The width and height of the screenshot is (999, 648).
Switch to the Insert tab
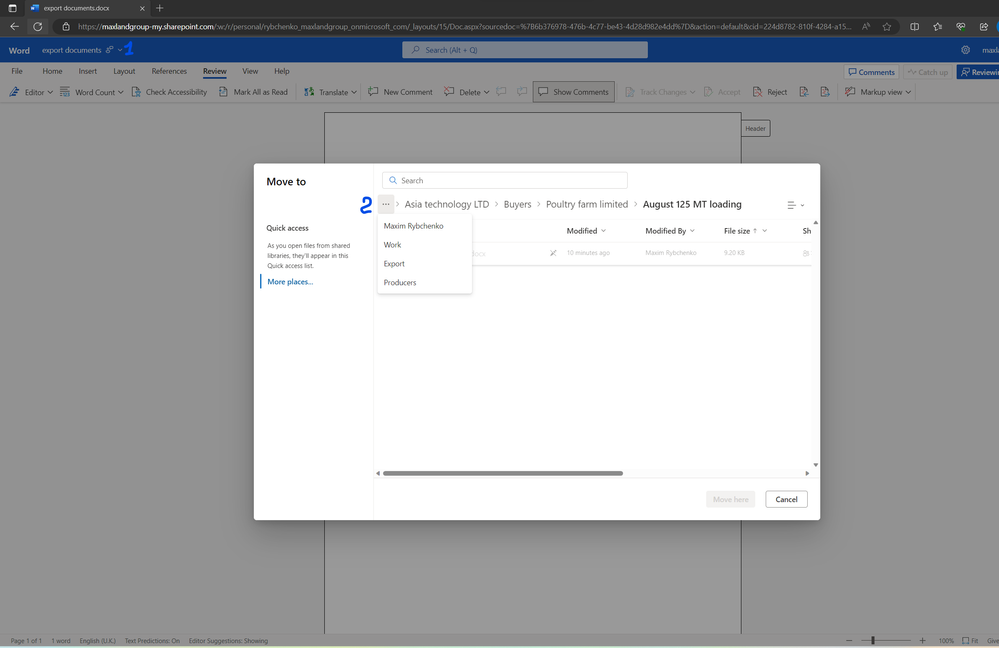point(88,71)
